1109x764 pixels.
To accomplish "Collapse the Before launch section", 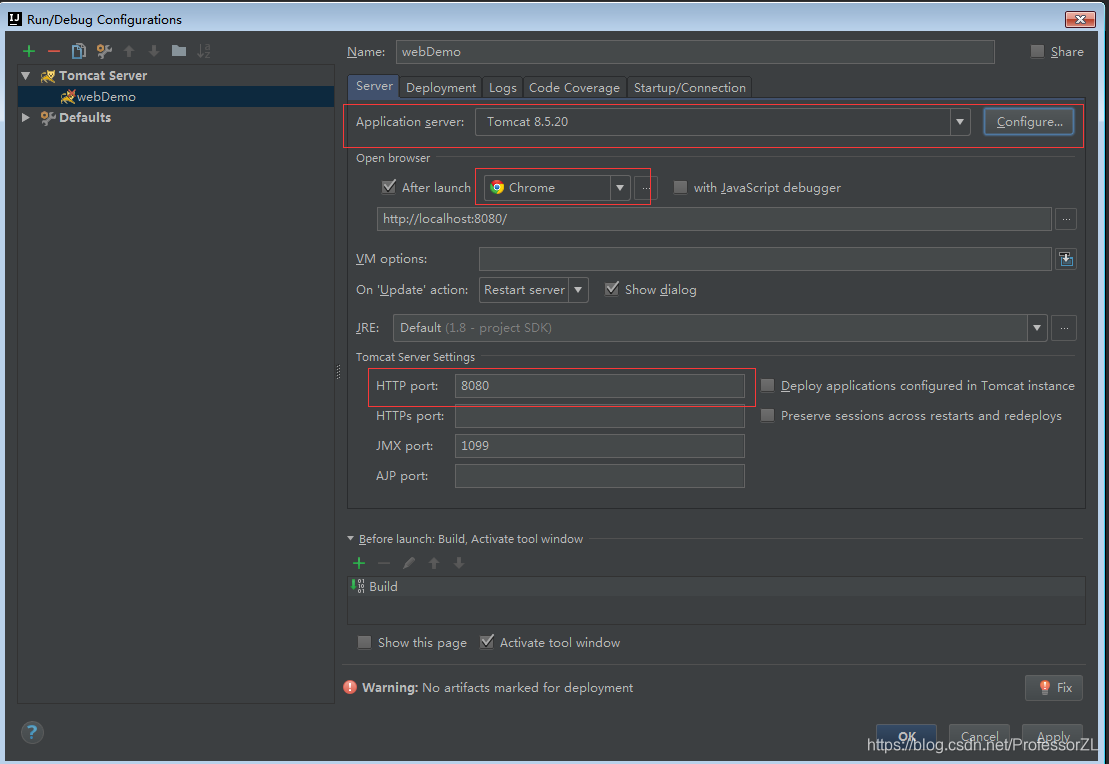I will pos(351,538).
